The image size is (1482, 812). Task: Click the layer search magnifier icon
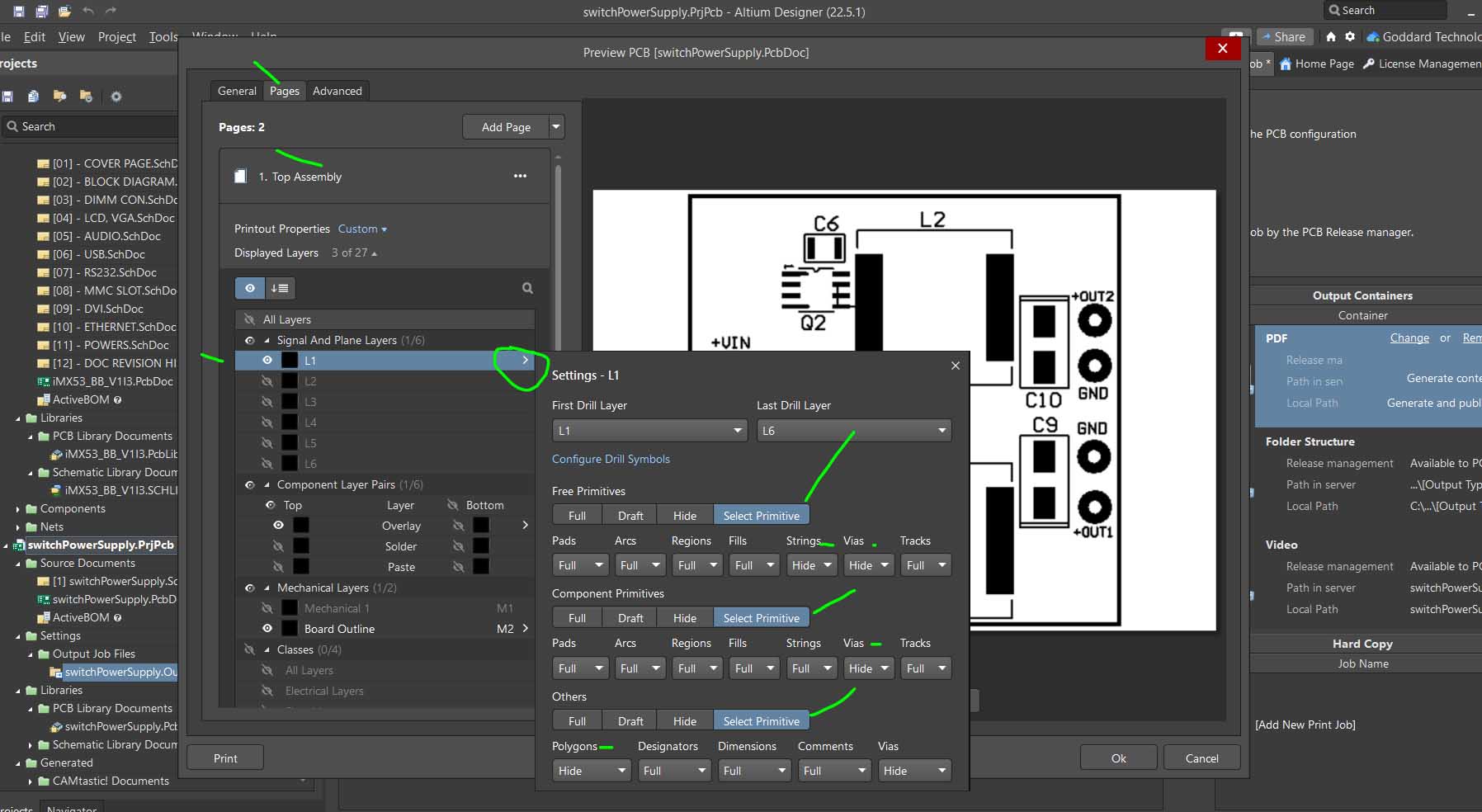(x=527, y=288)
